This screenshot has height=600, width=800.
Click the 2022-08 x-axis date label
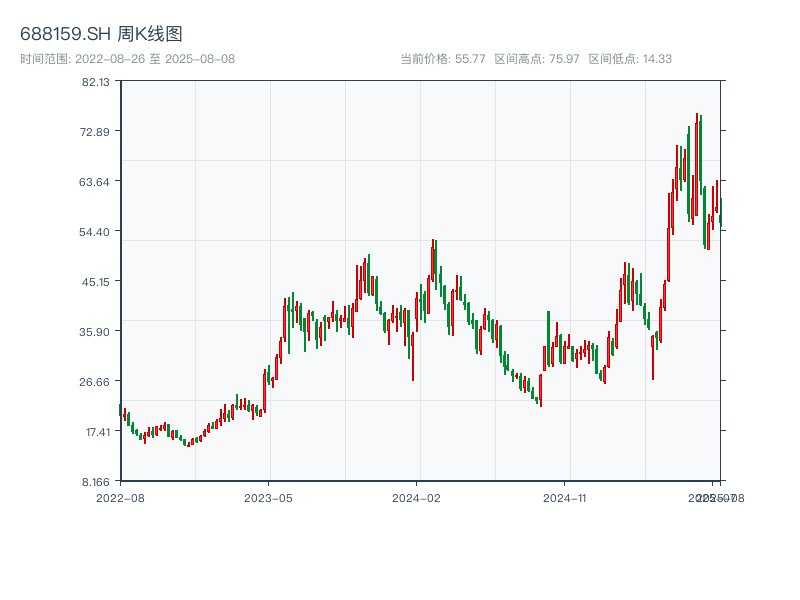click(120, 497)
